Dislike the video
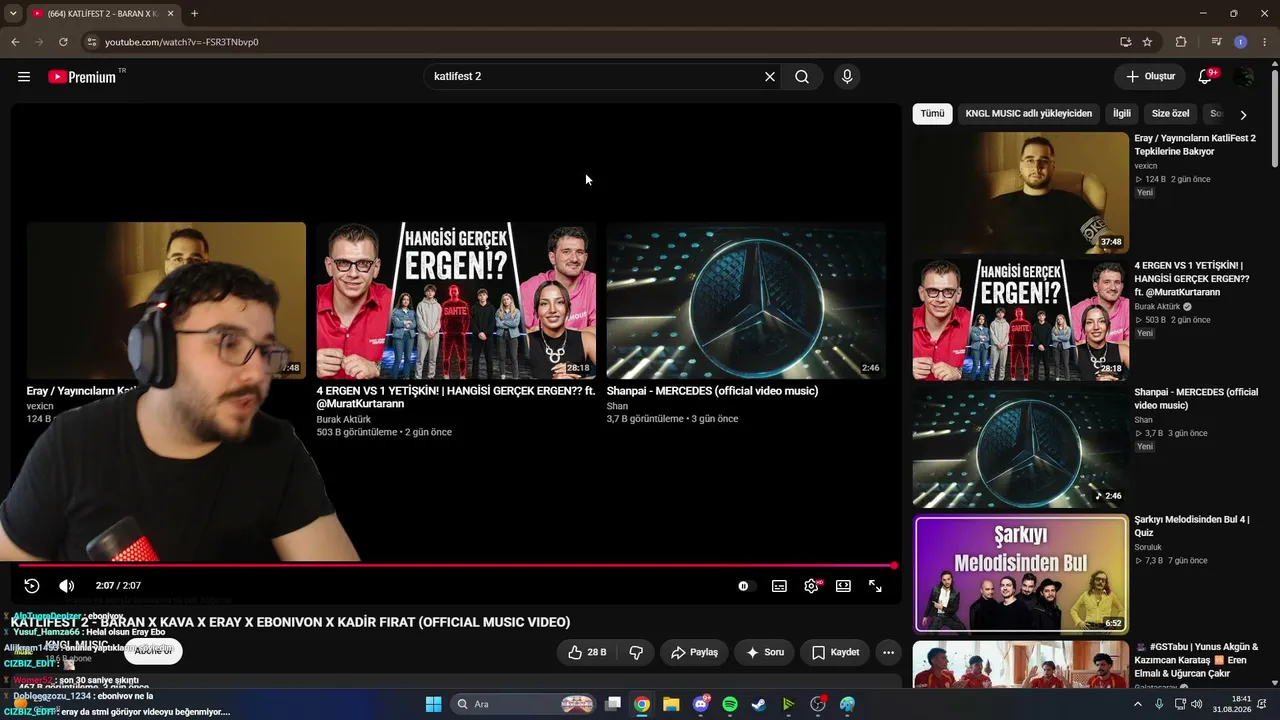This screenshot has height=720, width=1280. 636,652
